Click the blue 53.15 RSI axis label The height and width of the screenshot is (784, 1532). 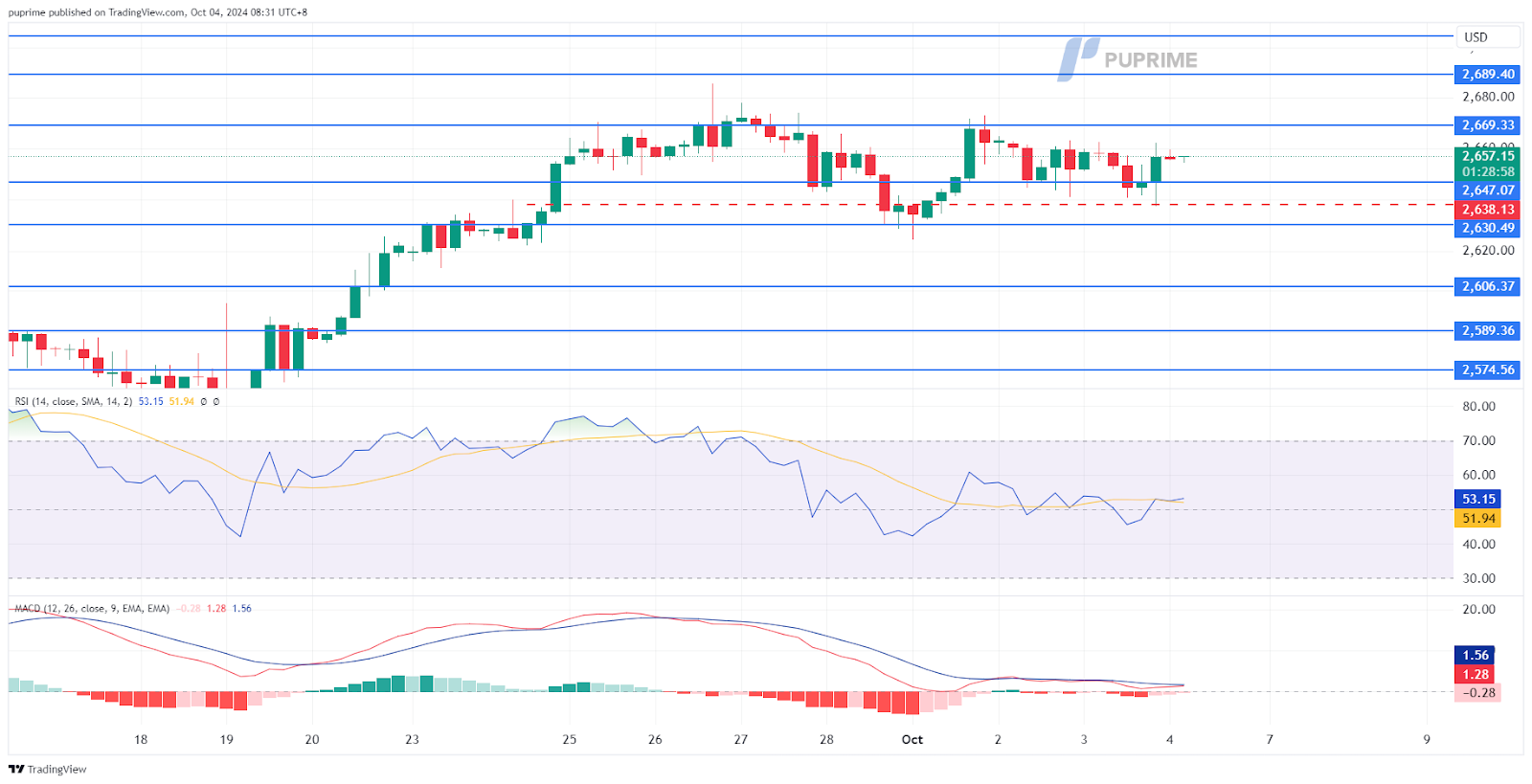tap(1477, 499)
